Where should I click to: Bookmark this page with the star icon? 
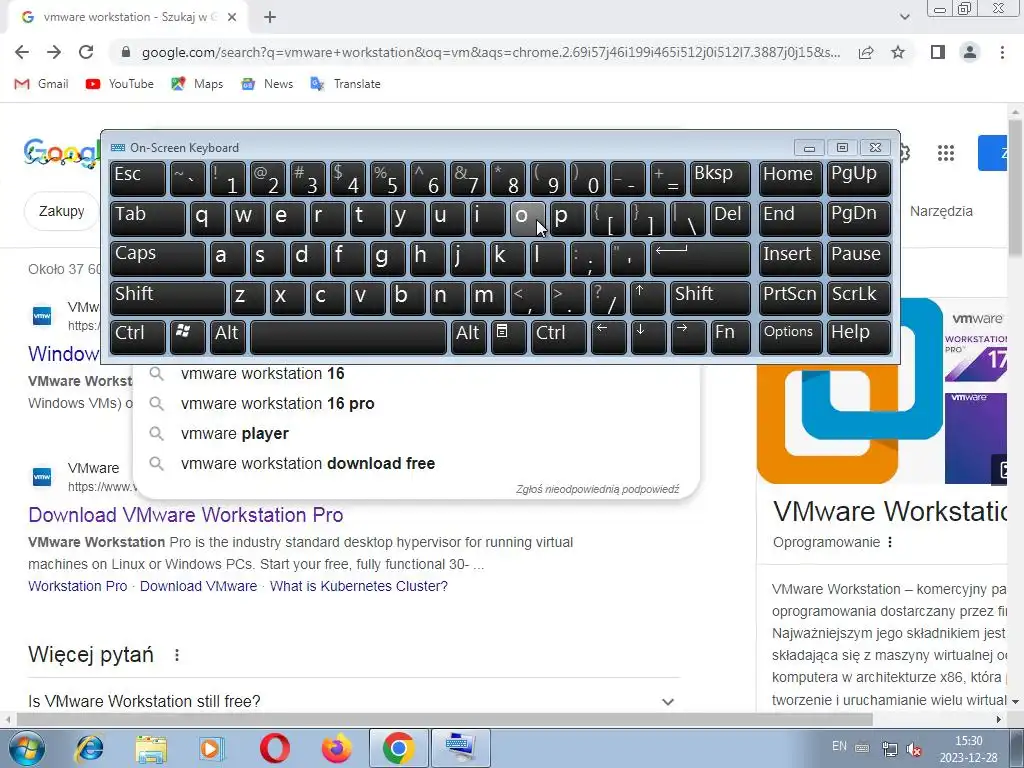click(x=898, y=52)
